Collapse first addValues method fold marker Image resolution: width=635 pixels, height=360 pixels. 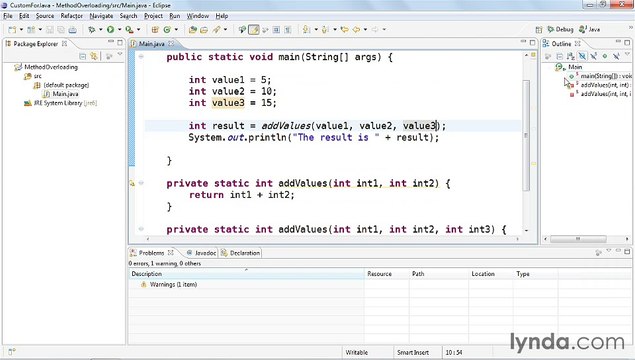141,183
